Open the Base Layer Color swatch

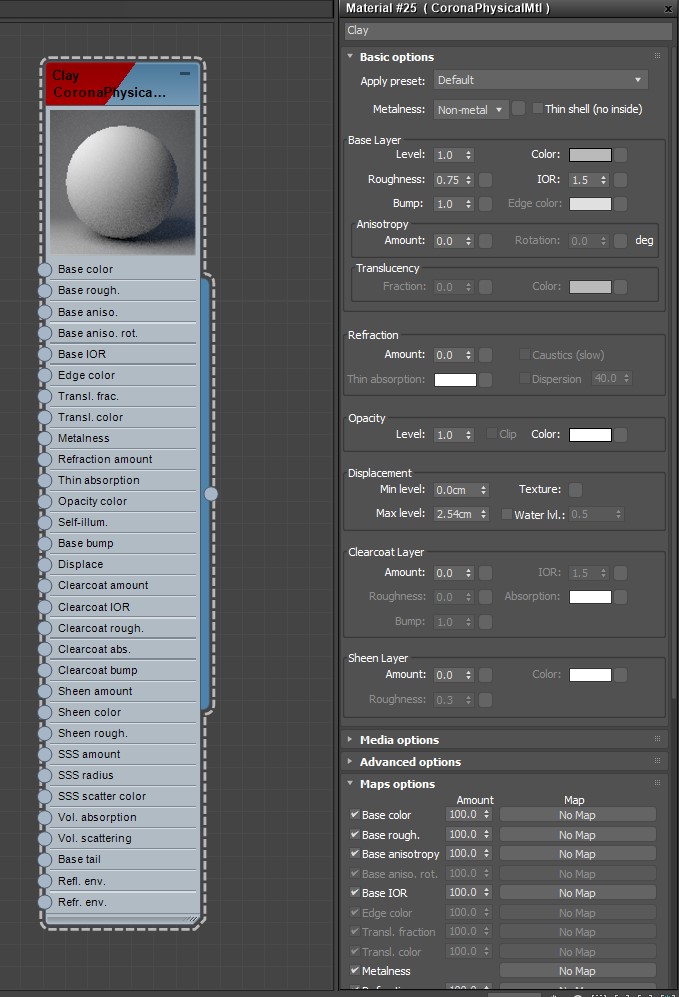(590, 155)
